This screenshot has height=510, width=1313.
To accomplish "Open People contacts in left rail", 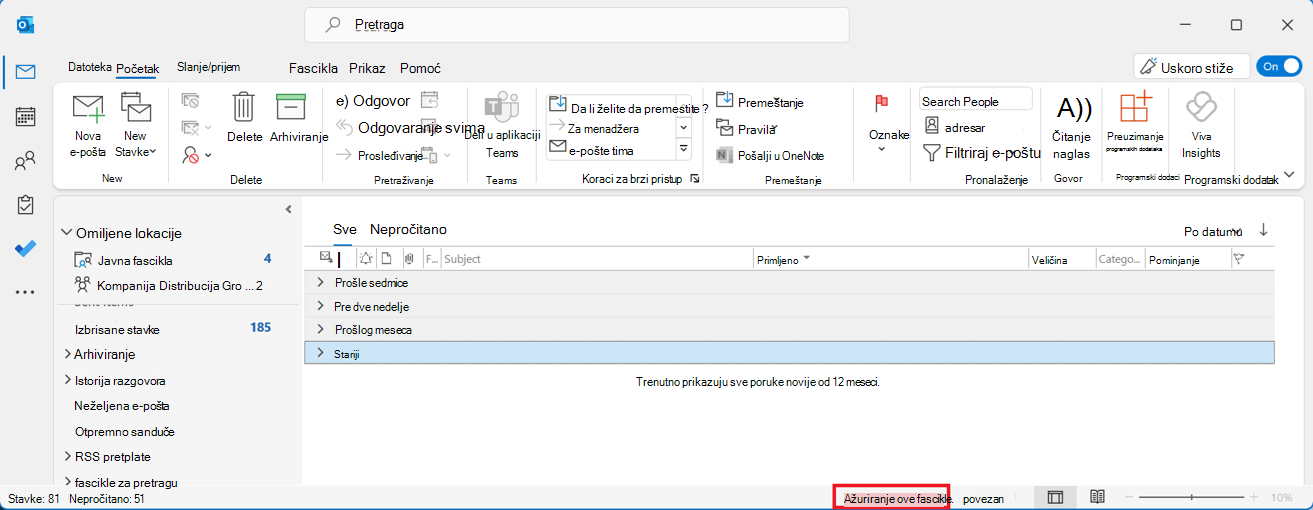I will pyautogui.click(x=25, y=161).
